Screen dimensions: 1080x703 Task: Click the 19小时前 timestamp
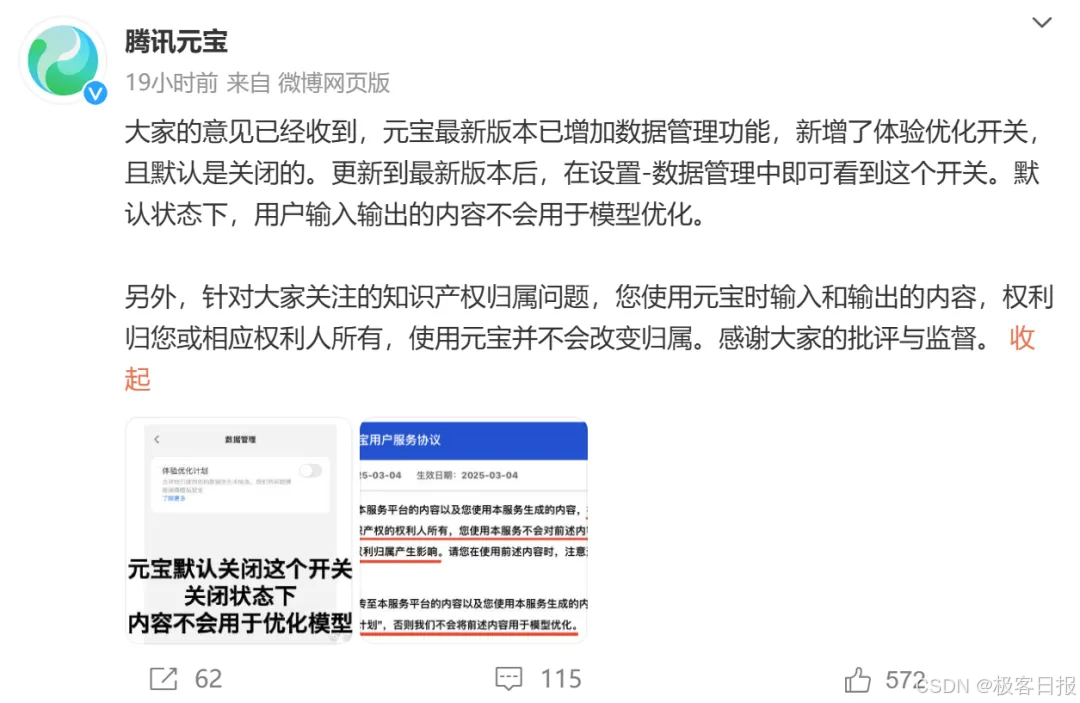pos(172,83)
